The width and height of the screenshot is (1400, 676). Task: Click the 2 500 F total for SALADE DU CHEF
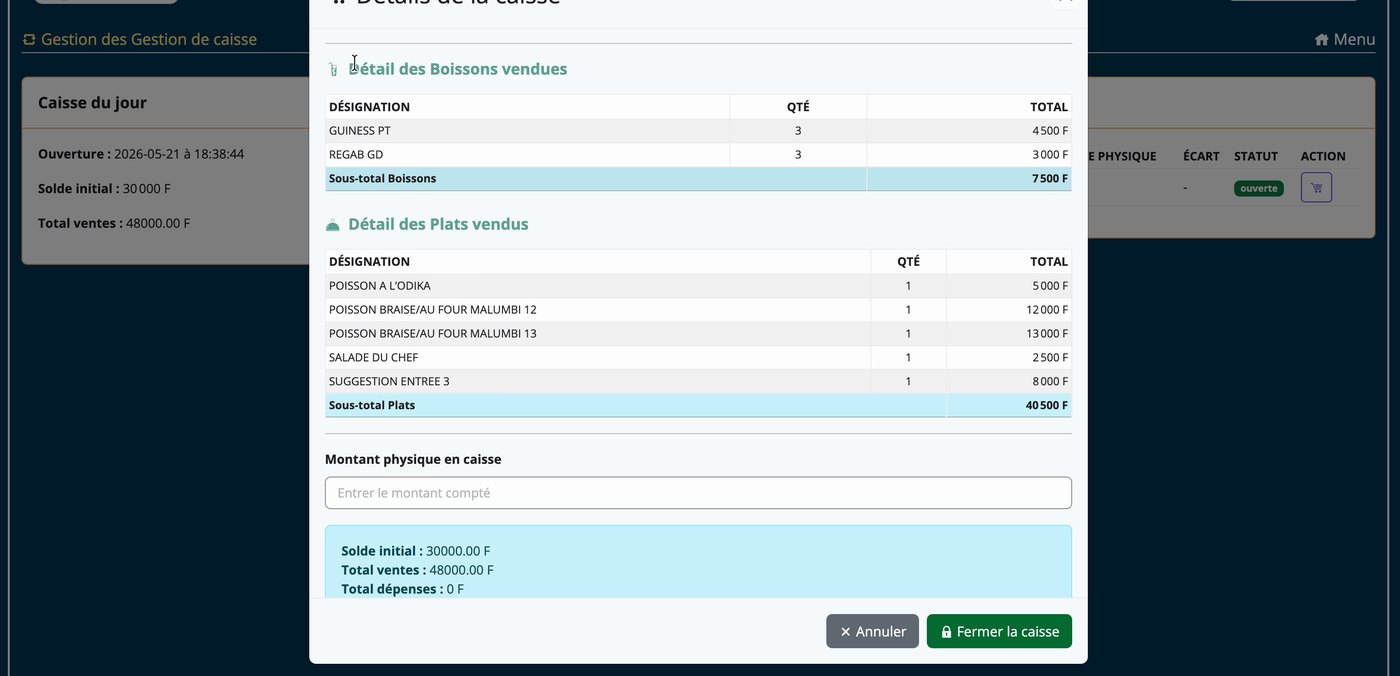tap(1050, 358)
